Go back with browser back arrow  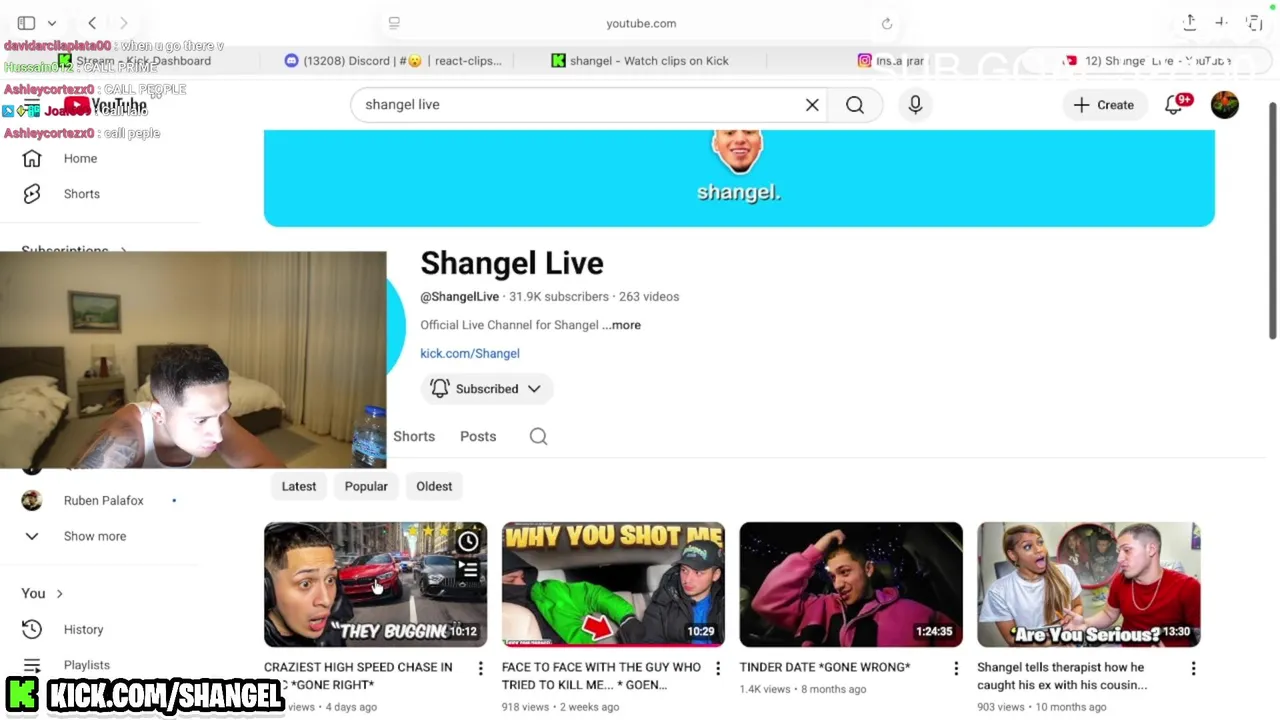coord(92,23)
